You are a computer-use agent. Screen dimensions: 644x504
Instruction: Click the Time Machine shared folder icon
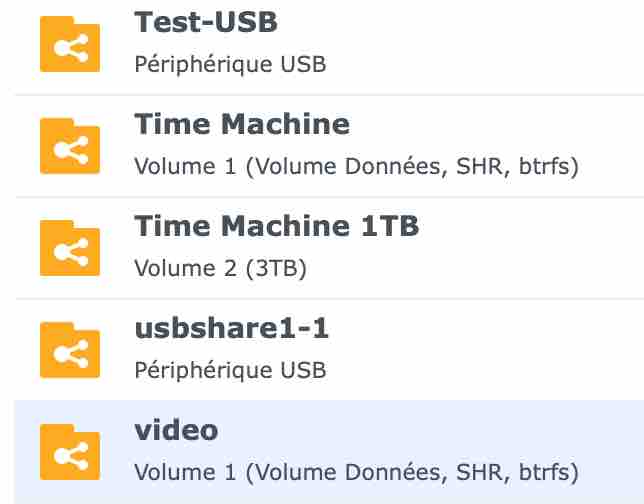(x=70, y=146)
